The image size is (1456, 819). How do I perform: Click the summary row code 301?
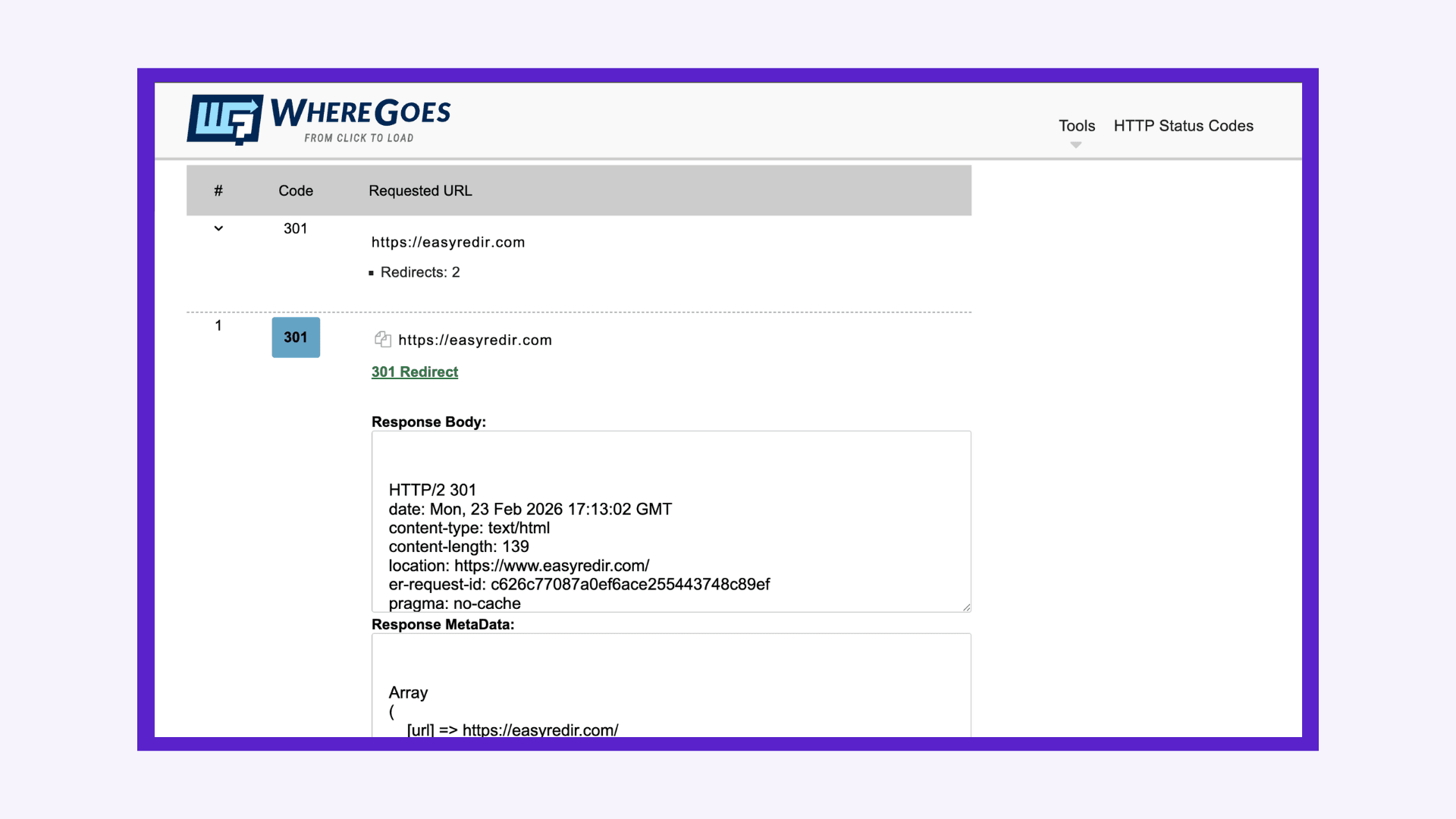[x=296, y=228]
